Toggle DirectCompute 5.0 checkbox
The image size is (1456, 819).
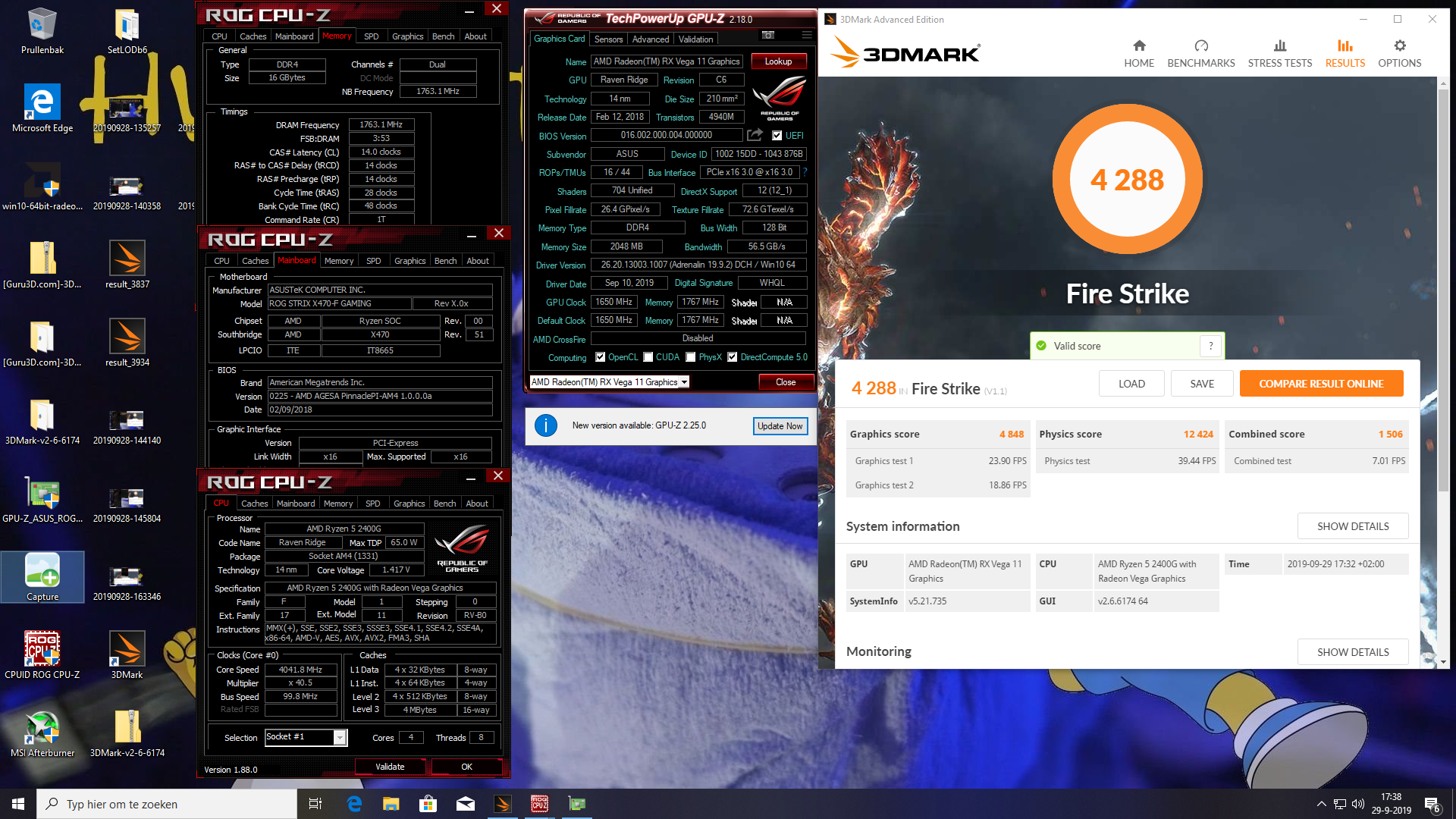click(x=733, y=357)
